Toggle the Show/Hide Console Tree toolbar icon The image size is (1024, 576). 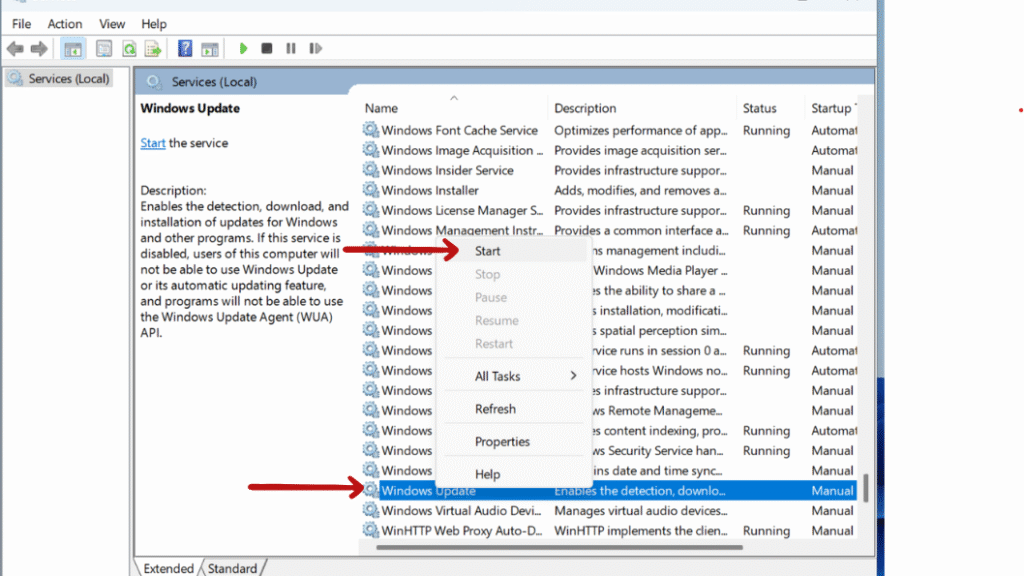click(73, 48)
